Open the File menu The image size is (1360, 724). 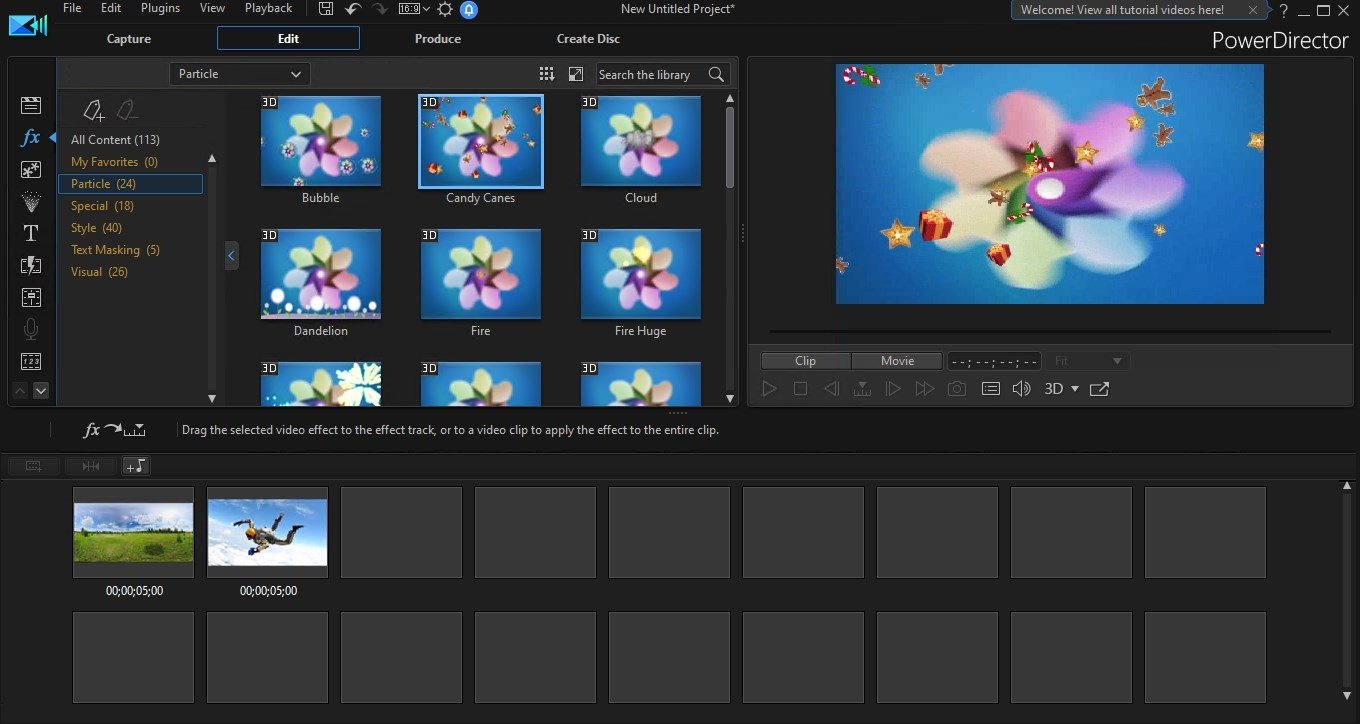[x=71, y=8]
